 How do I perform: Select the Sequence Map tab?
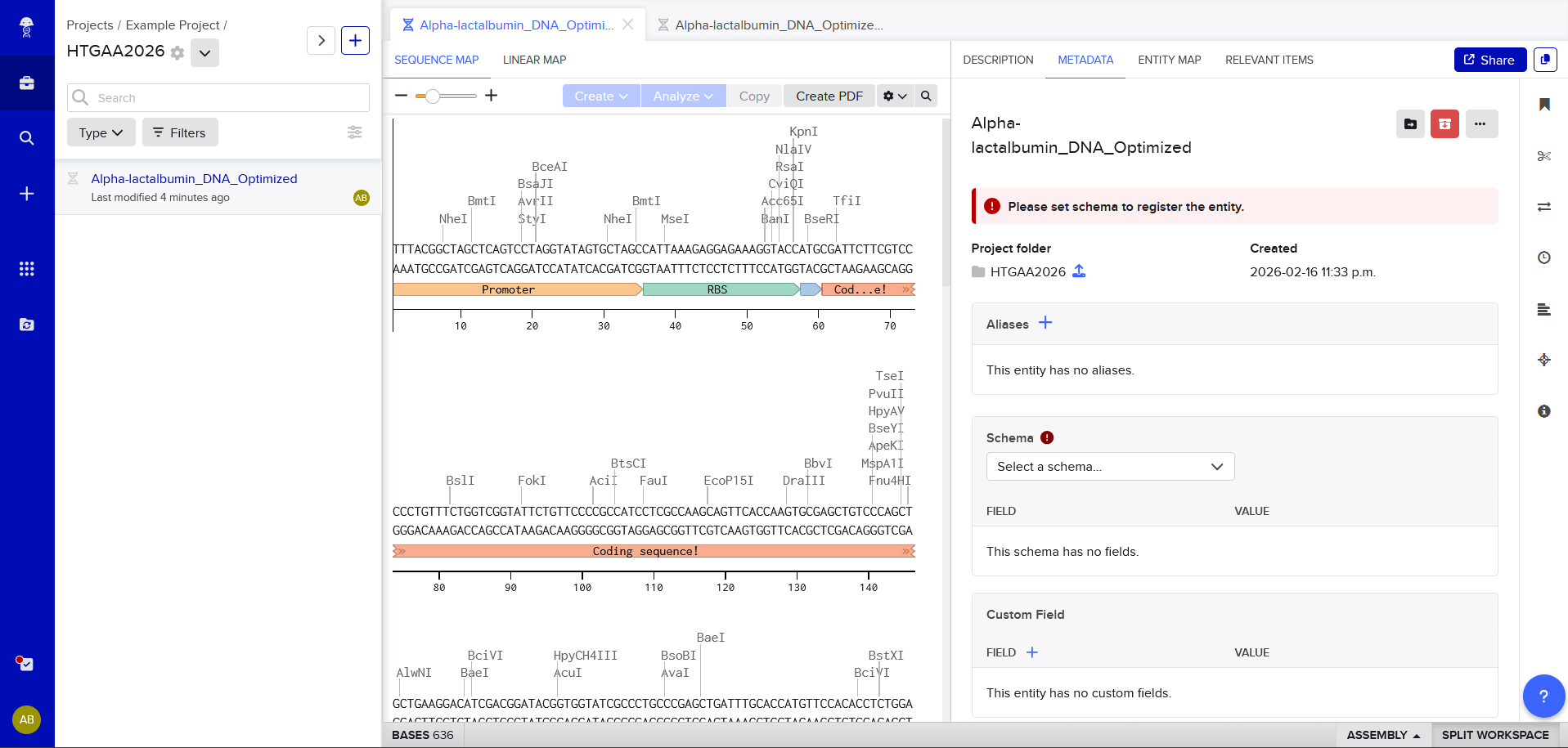pyautogui.click(x=437, y=60)
